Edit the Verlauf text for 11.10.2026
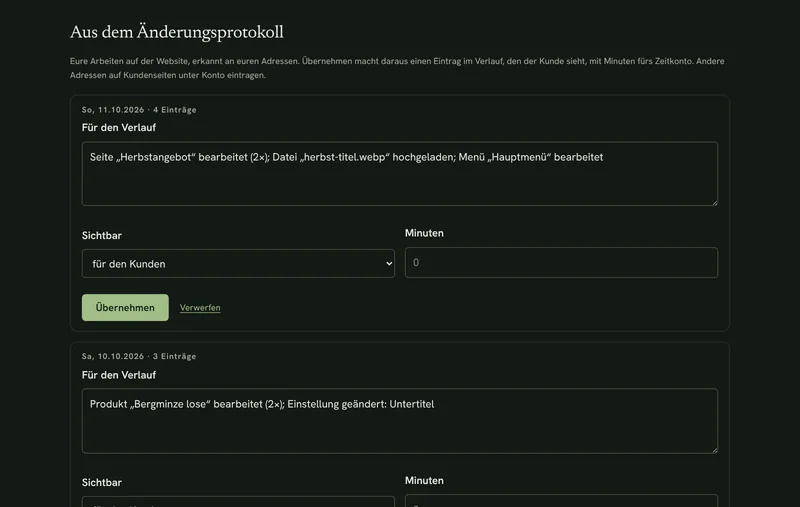 coord(399,174)
